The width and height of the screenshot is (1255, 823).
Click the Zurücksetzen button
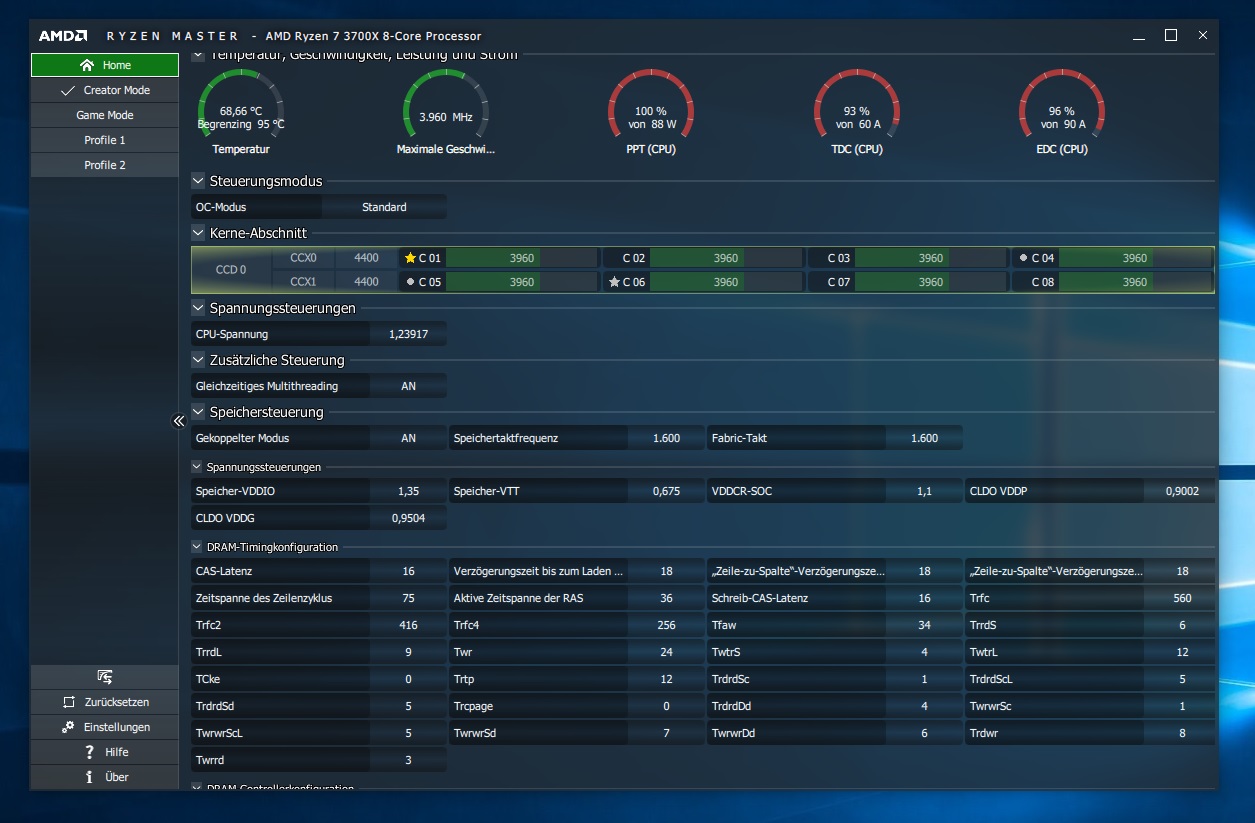click(x=105, y=702)
